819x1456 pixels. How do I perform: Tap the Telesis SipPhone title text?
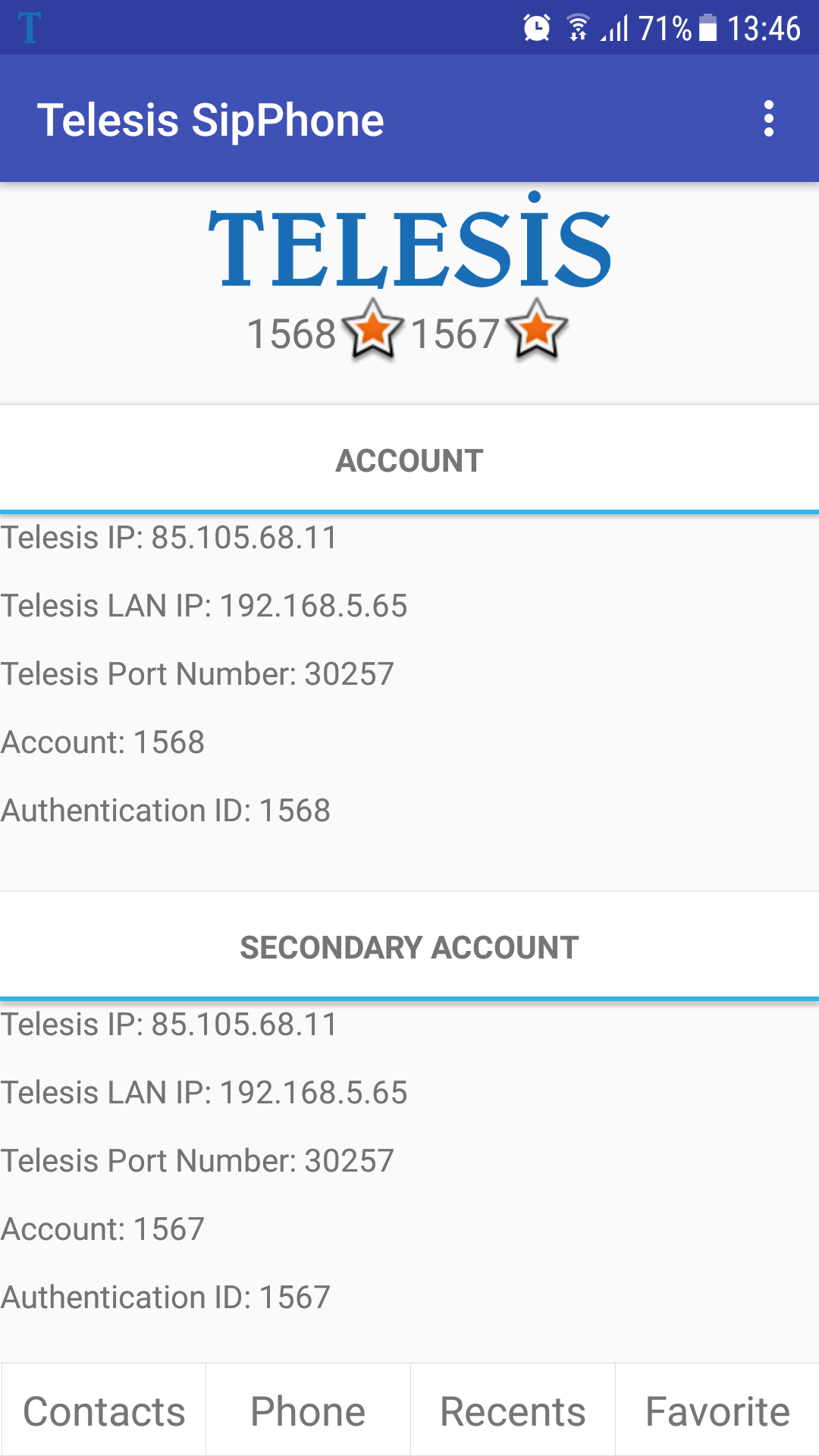[x=211, y=120]
